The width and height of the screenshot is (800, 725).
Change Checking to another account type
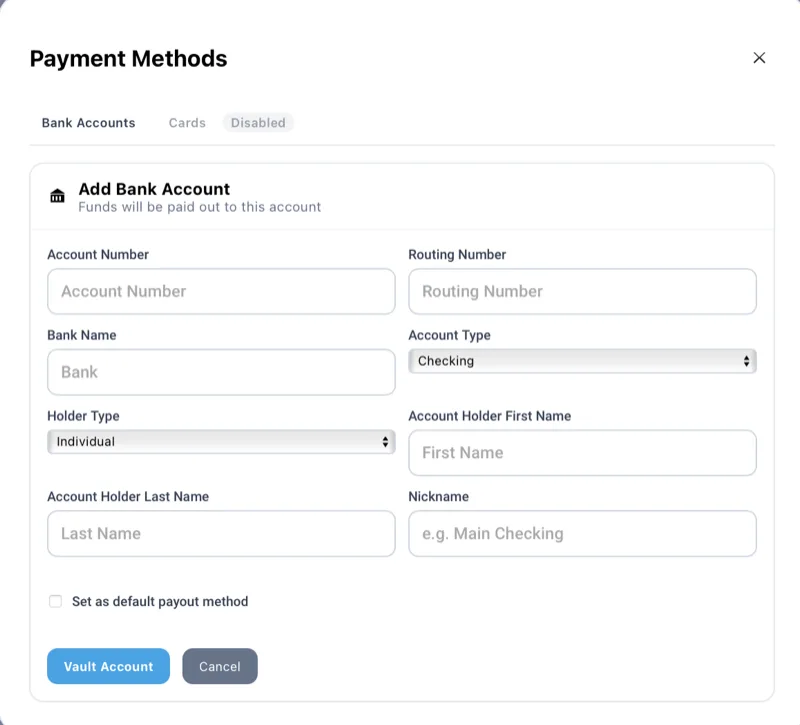[582, 361]
